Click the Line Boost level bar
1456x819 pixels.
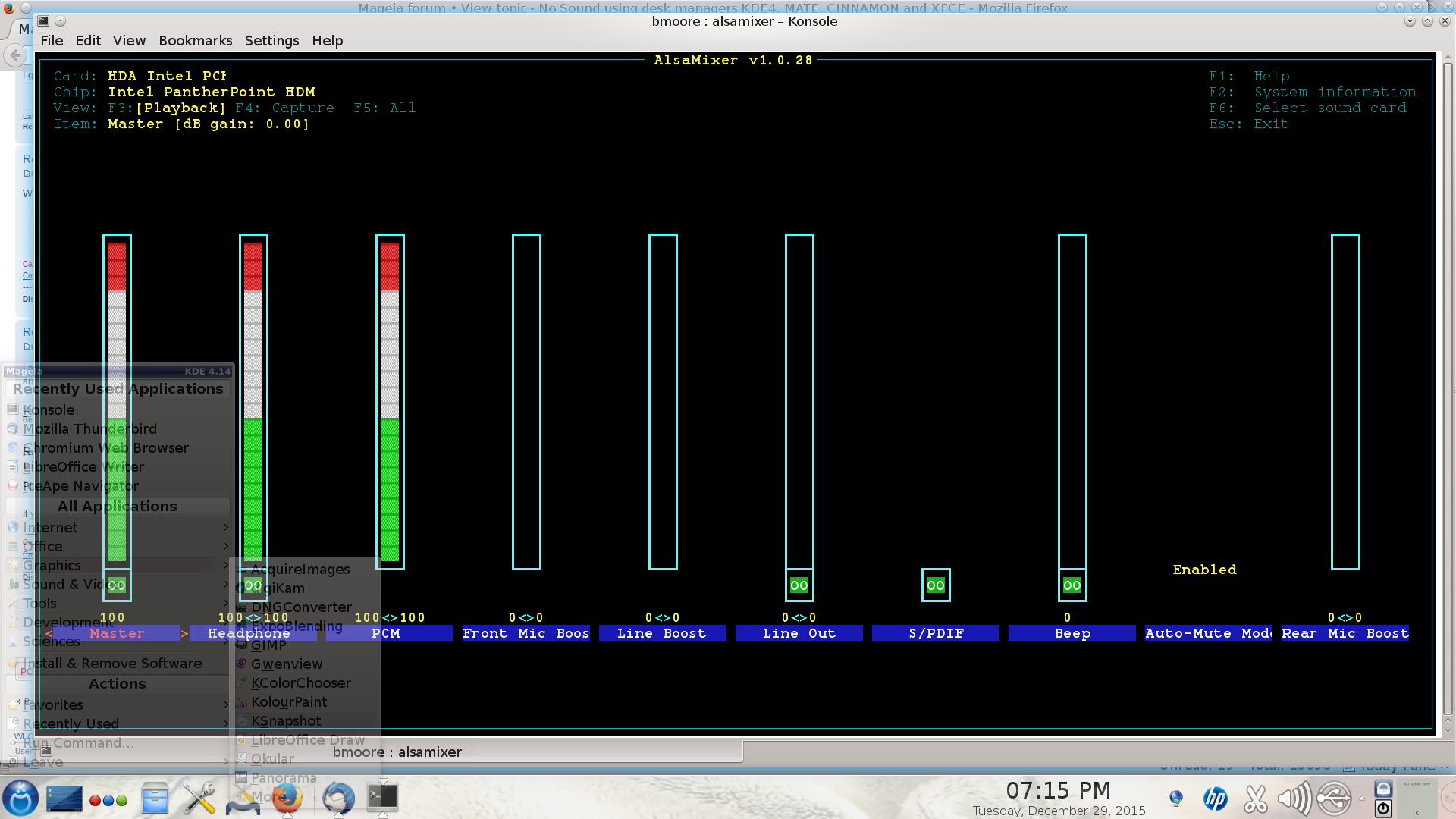[663, 402]
